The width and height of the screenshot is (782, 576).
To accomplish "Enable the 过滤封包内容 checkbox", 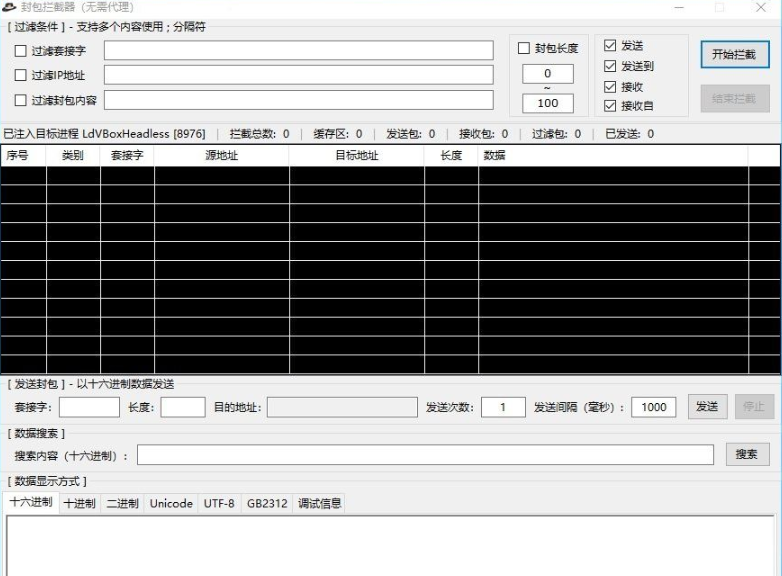I will coord(20,100).
